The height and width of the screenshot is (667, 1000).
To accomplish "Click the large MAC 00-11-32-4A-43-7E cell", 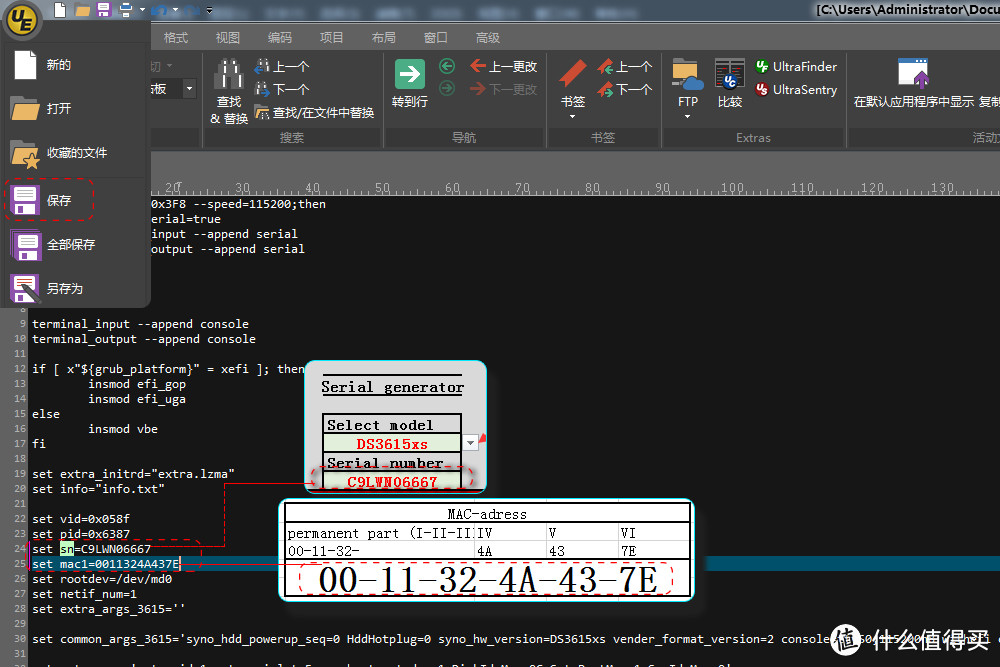I will coord(487,580).
